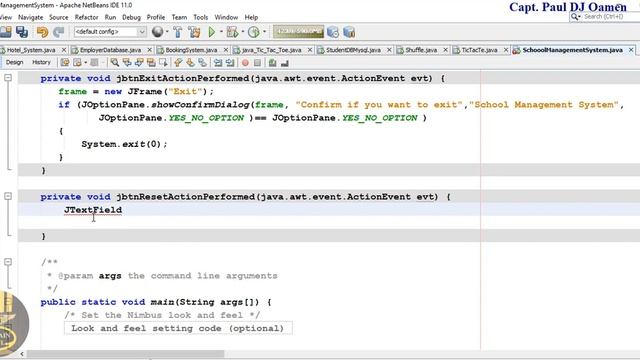Click the Find Selection magnifier icon
This screenshot has width=640, height=360.
tap(115, 63)
